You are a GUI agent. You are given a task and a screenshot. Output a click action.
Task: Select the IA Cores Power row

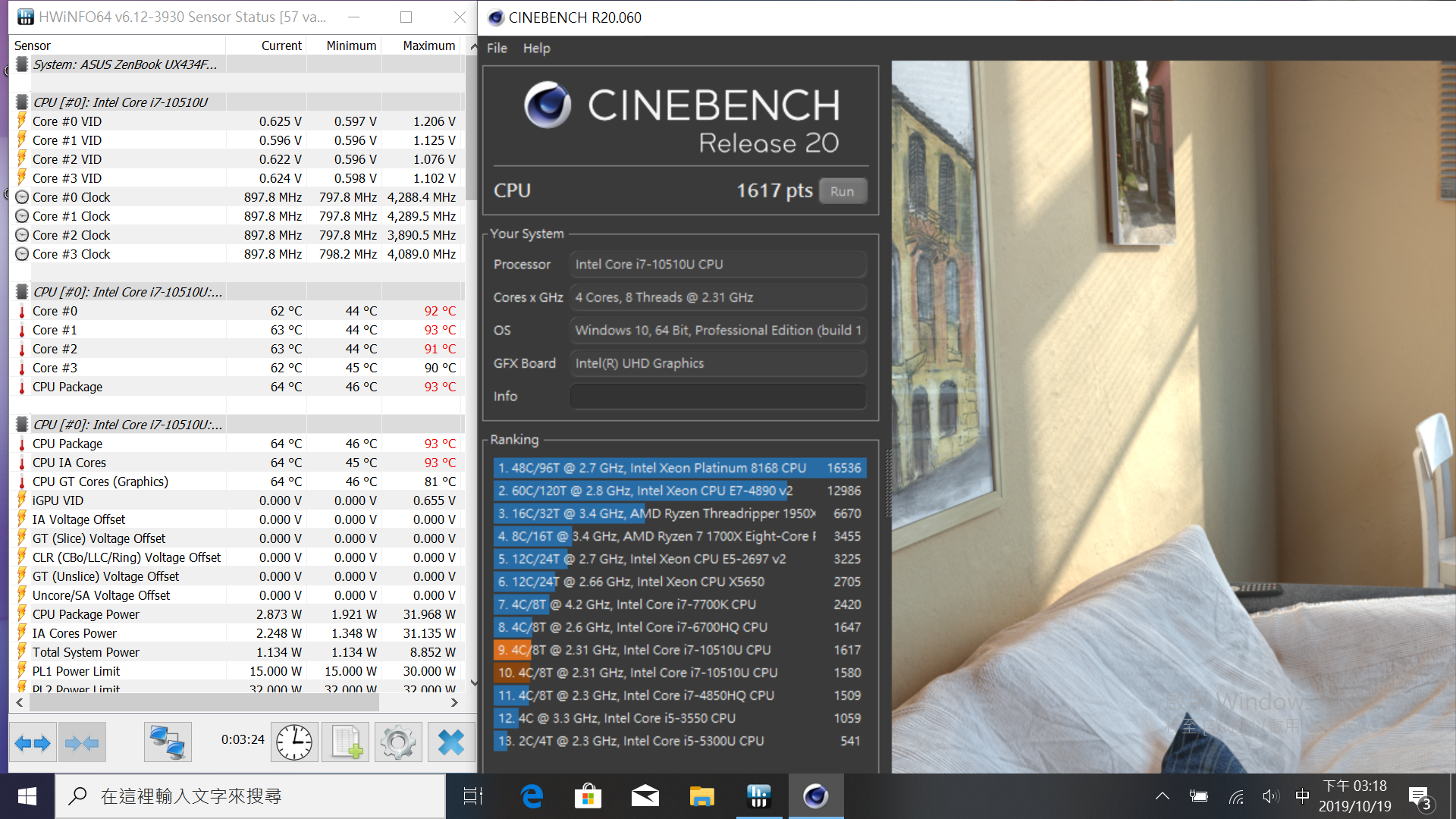(236, 633)
